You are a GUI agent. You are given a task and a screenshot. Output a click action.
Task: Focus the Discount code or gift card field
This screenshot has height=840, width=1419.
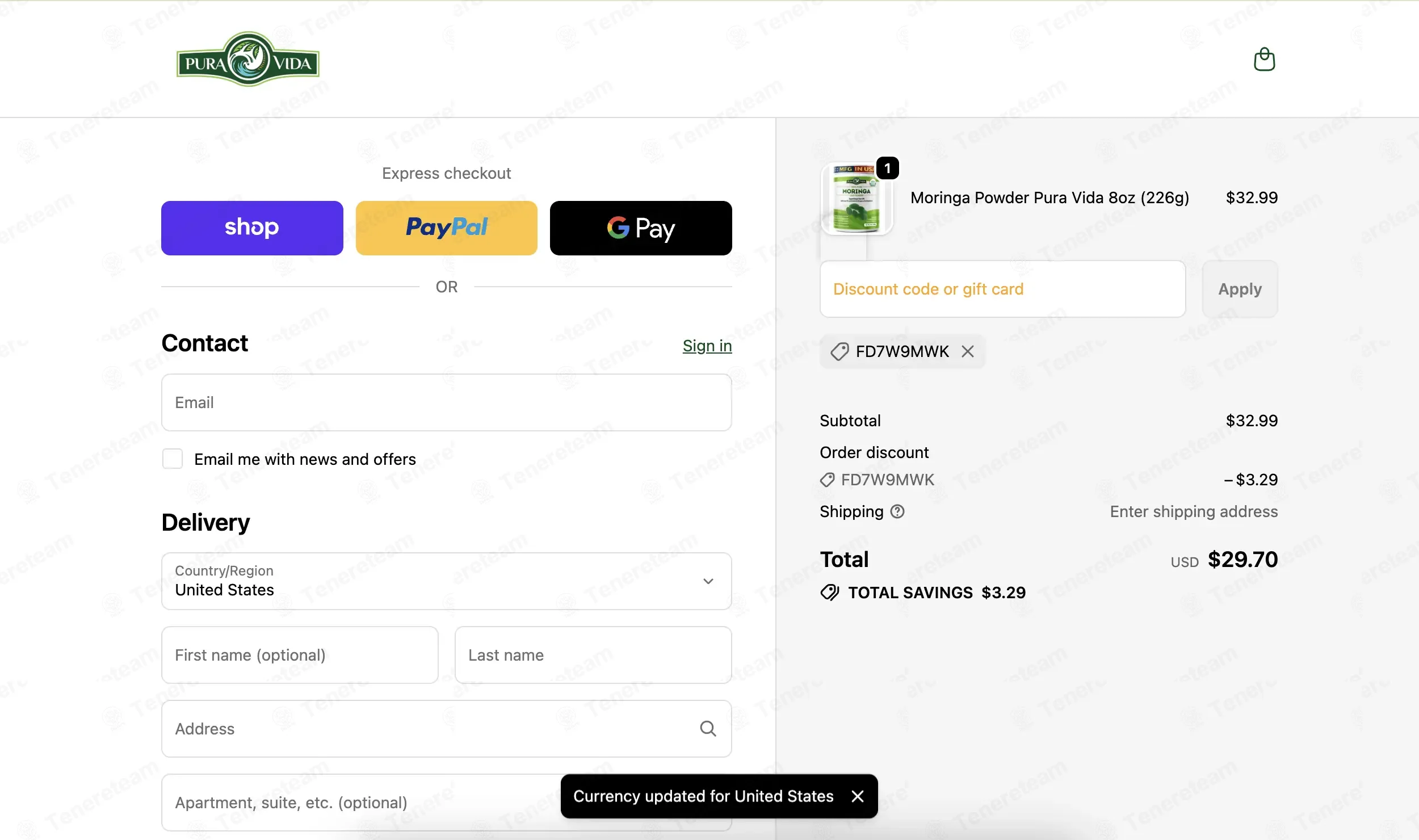pyautogui.click(x=1003, y=289)
